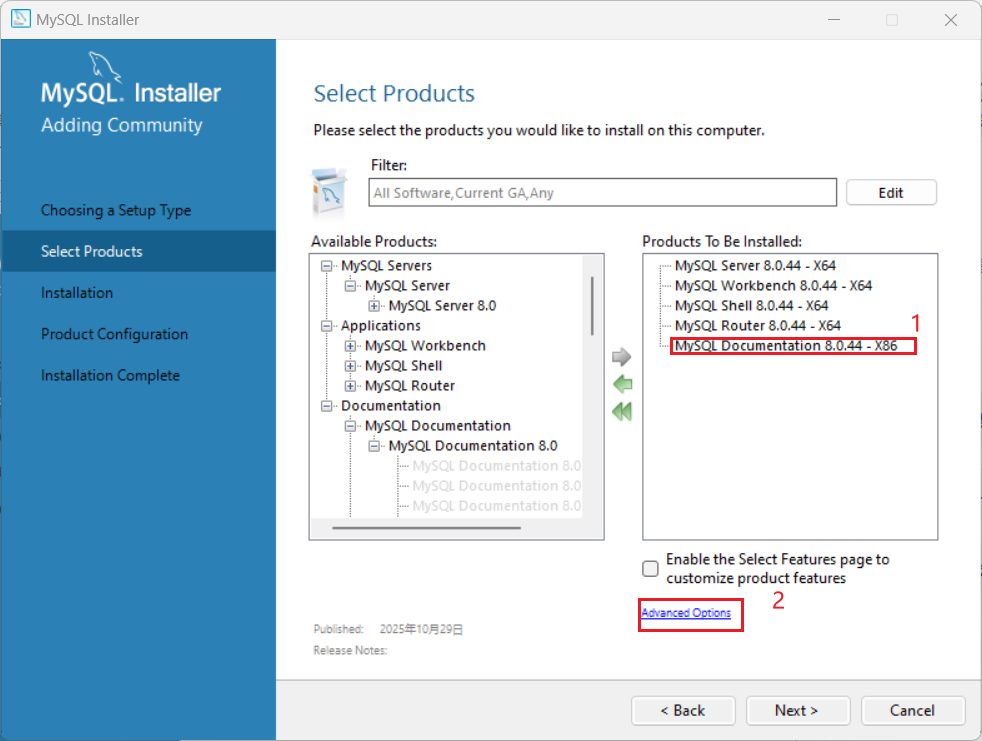
Task: Click the MySQL dolphin logo
Action: [x=105, y=66]
